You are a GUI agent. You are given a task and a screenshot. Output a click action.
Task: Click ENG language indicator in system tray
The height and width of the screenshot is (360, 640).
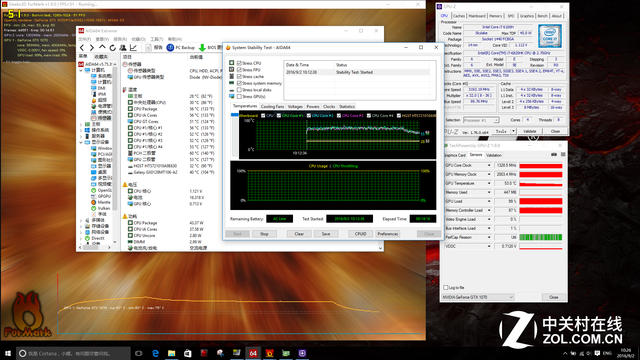coord(607,353)
